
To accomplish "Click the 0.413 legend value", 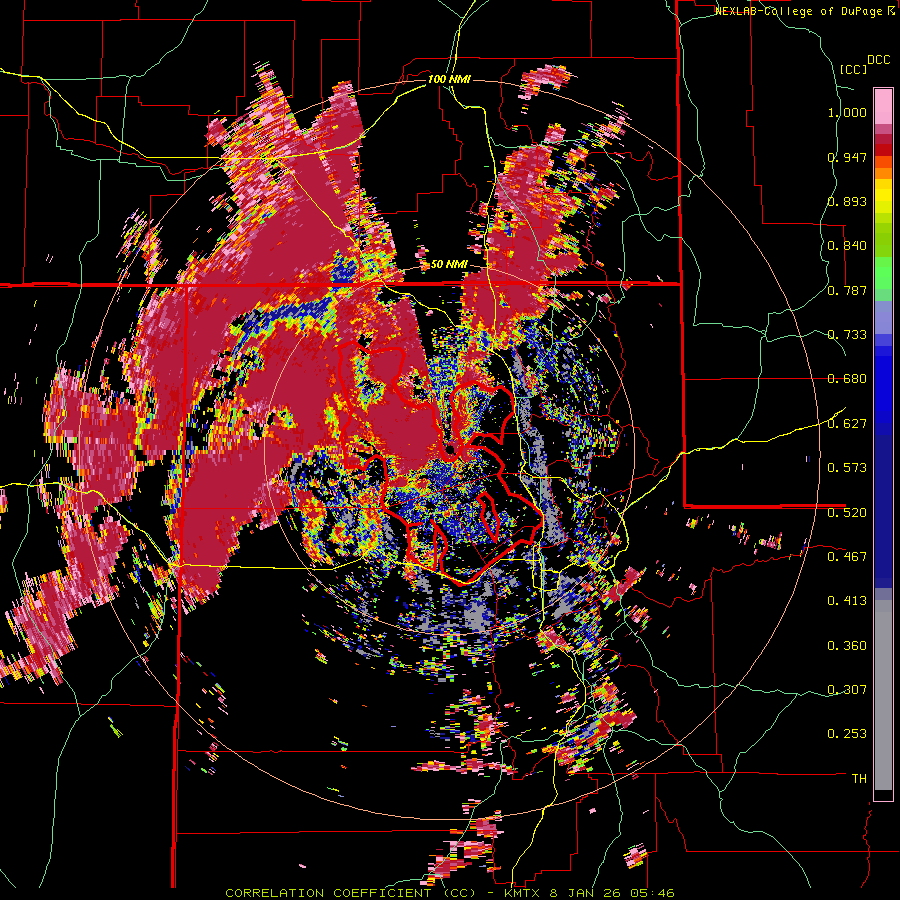I will coord(847,601).
